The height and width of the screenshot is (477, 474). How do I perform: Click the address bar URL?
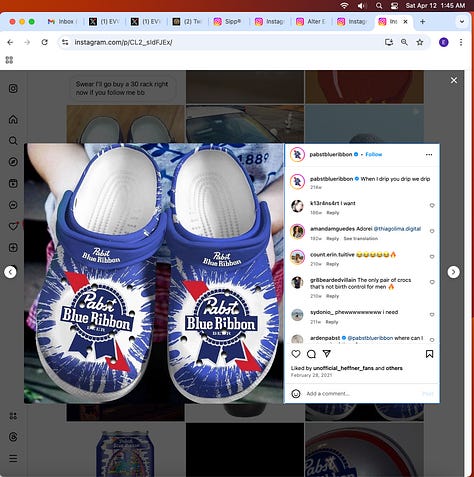pyautogui.click(x=123, y=42)
